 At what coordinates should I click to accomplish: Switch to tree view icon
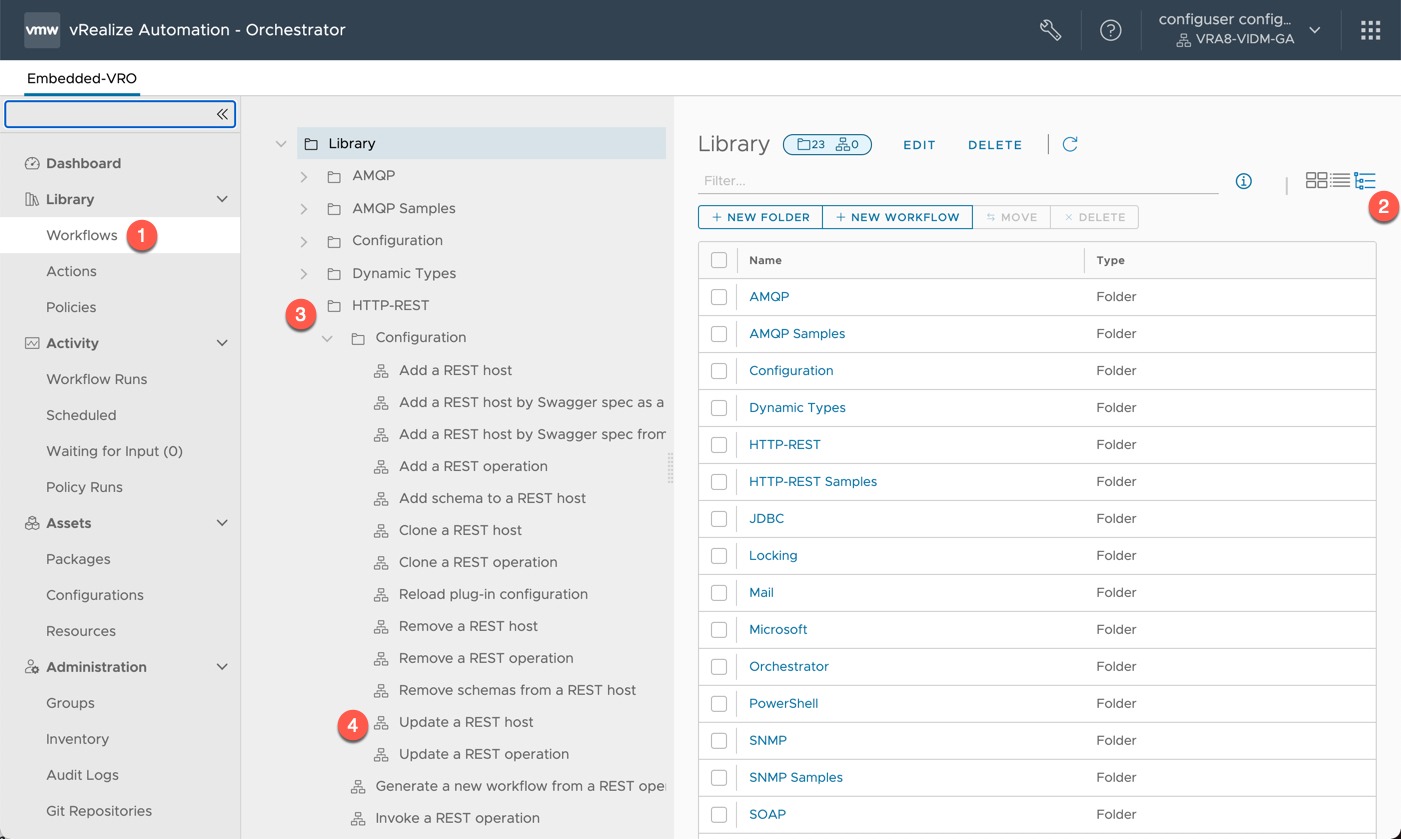(1365, 181)
